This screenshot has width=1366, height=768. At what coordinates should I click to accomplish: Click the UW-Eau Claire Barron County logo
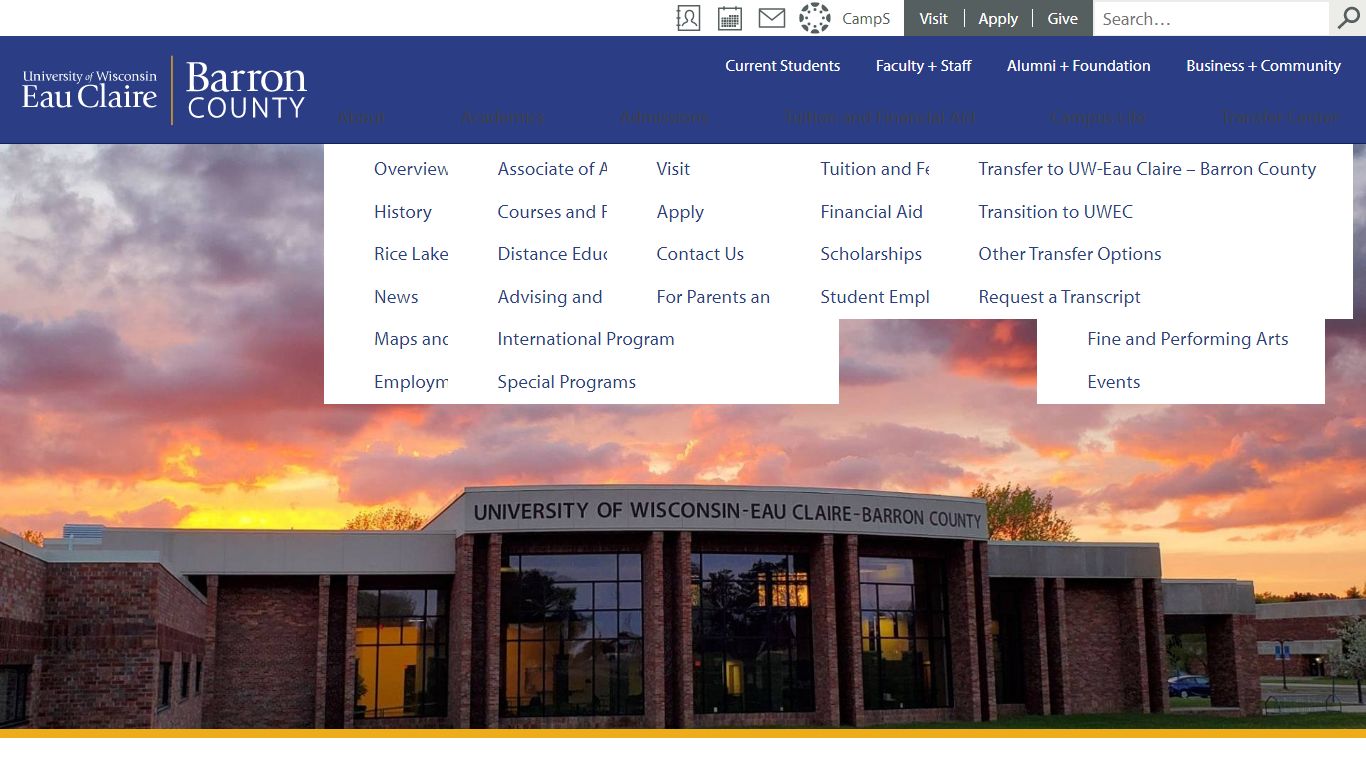coord(164,90)
